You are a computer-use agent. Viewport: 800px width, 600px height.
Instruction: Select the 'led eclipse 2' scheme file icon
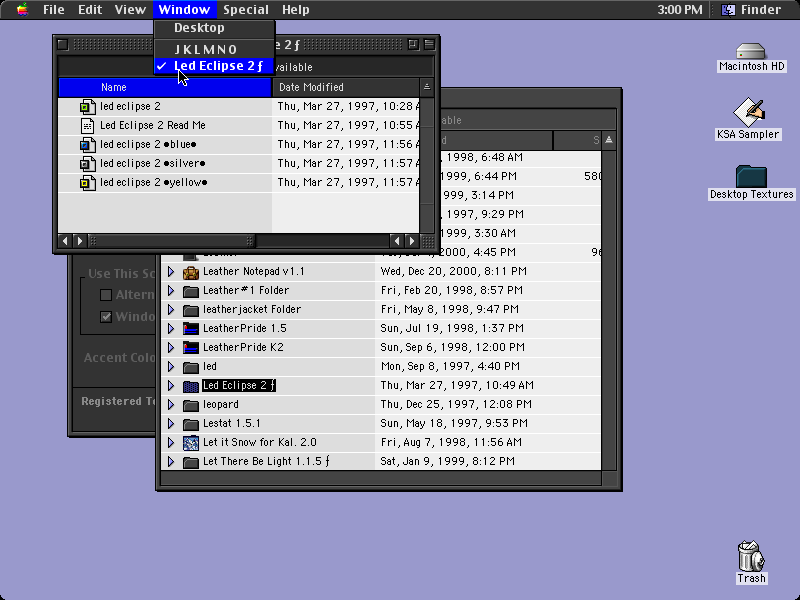click(88, 107)
